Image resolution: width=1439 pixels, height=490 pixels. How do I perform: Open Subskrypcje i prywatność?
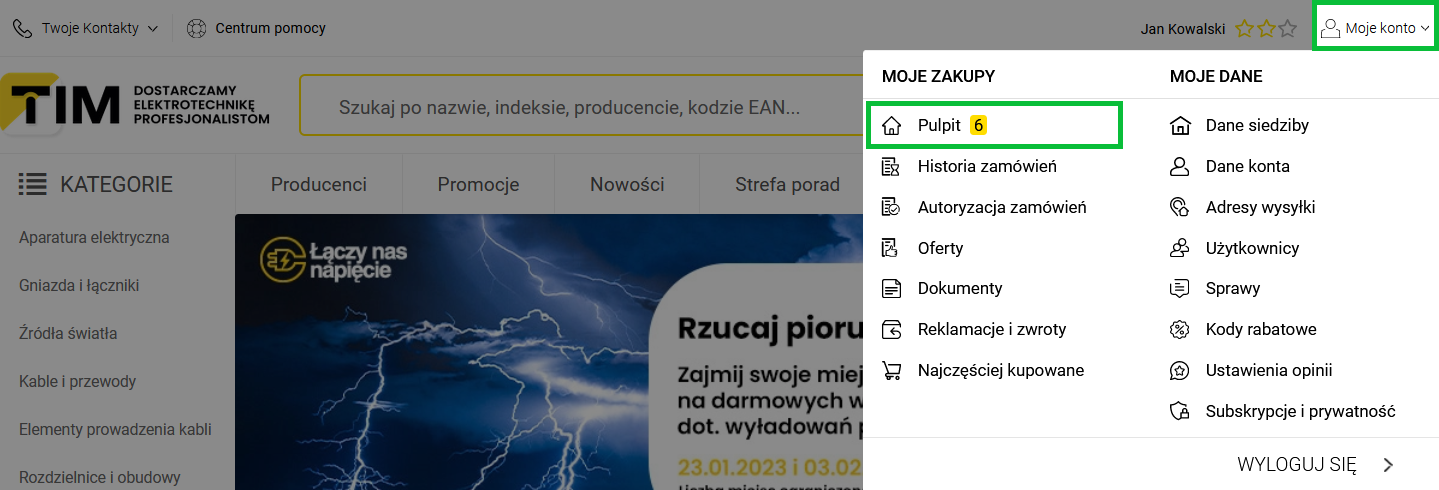(1301, 411)
